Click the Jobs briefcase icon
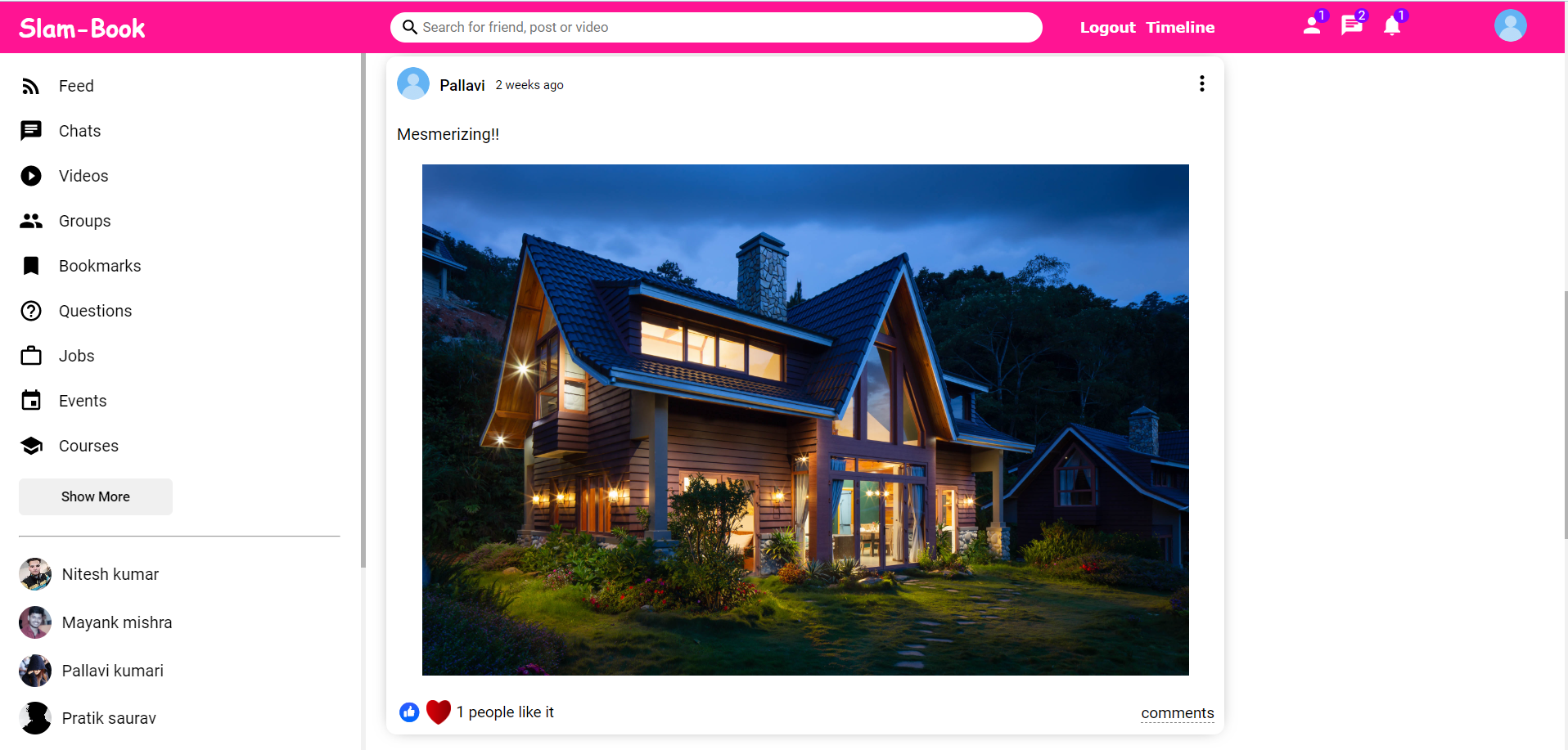 point(31,356)
